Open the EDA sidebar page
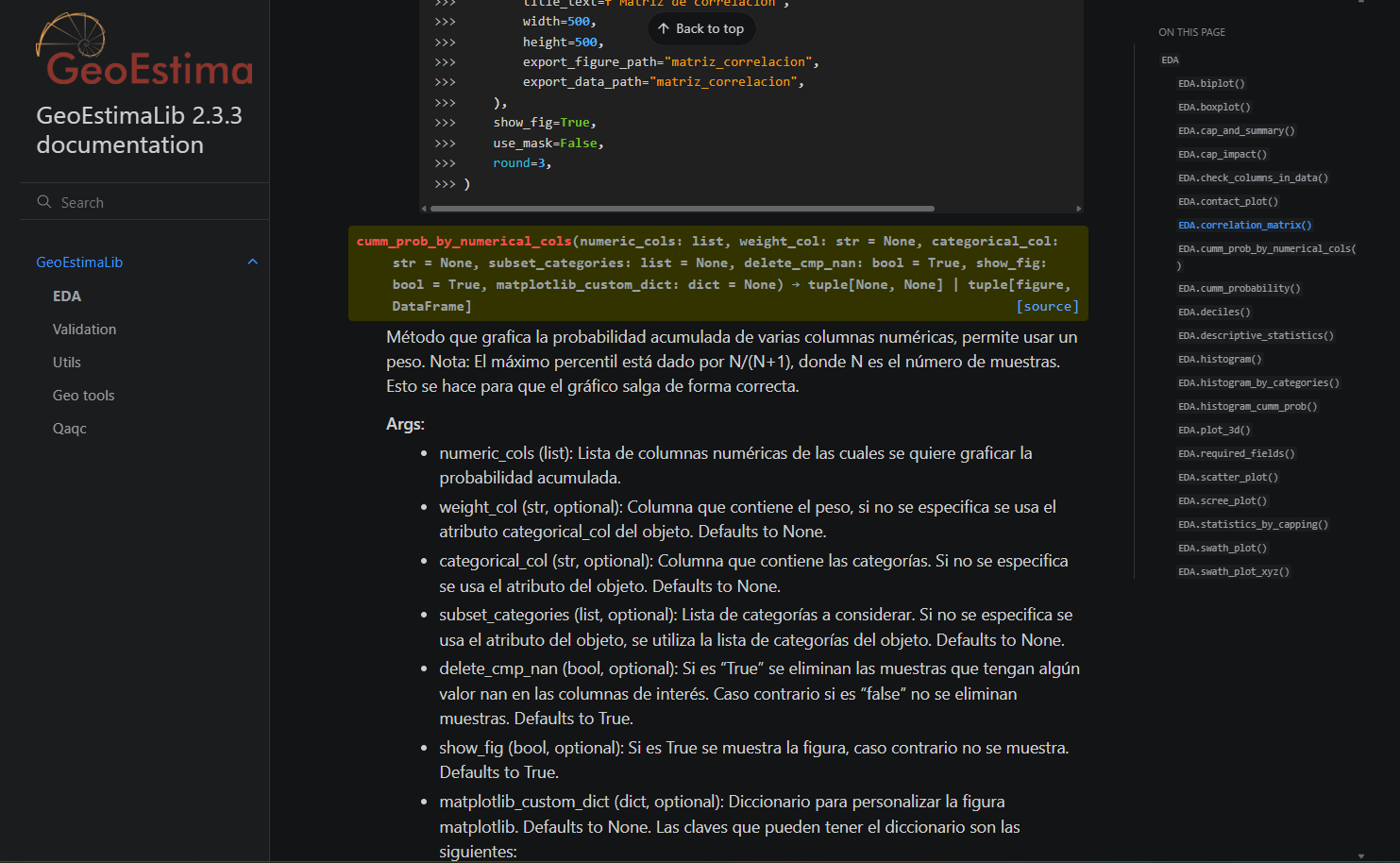The width and height of the screenshot is (1400, 863). tap(67, 296)
